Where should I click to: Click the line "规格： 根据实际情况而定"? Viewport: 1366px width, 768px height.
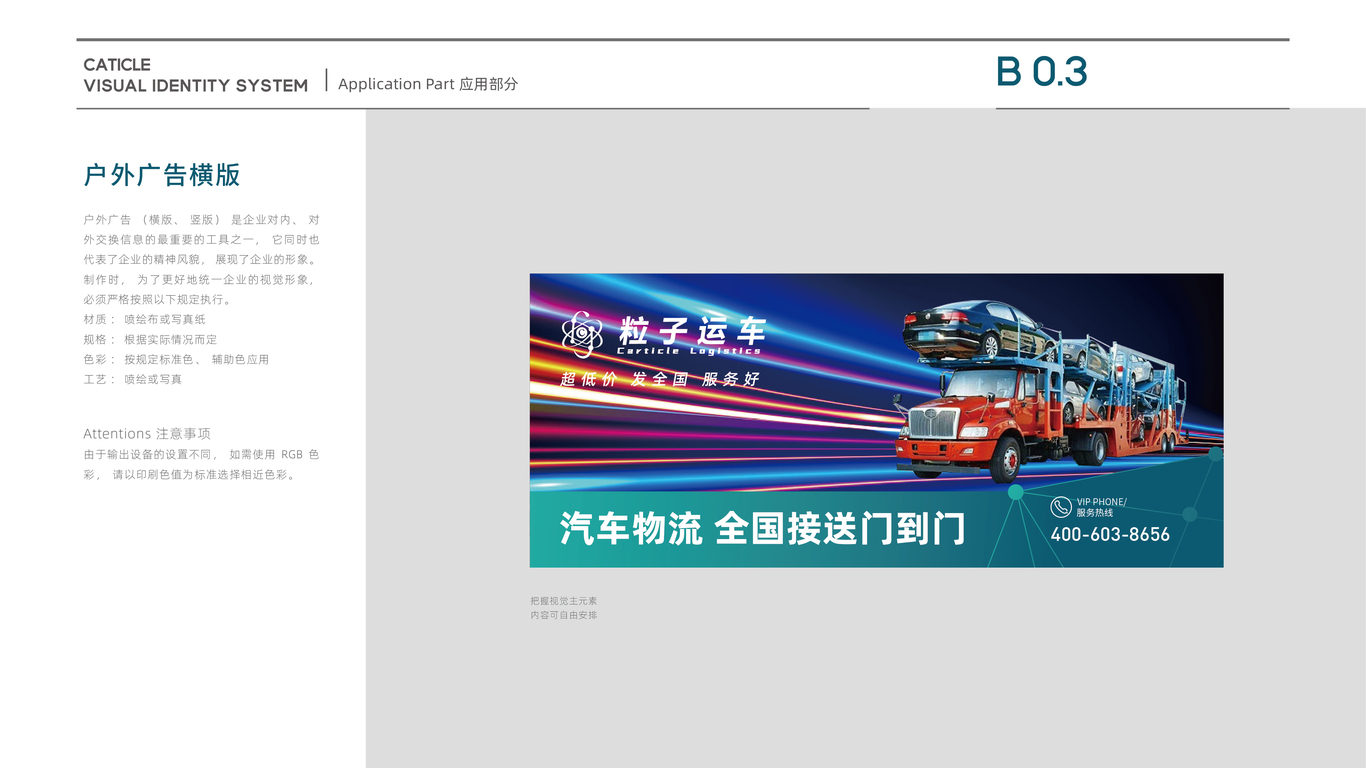150,339
